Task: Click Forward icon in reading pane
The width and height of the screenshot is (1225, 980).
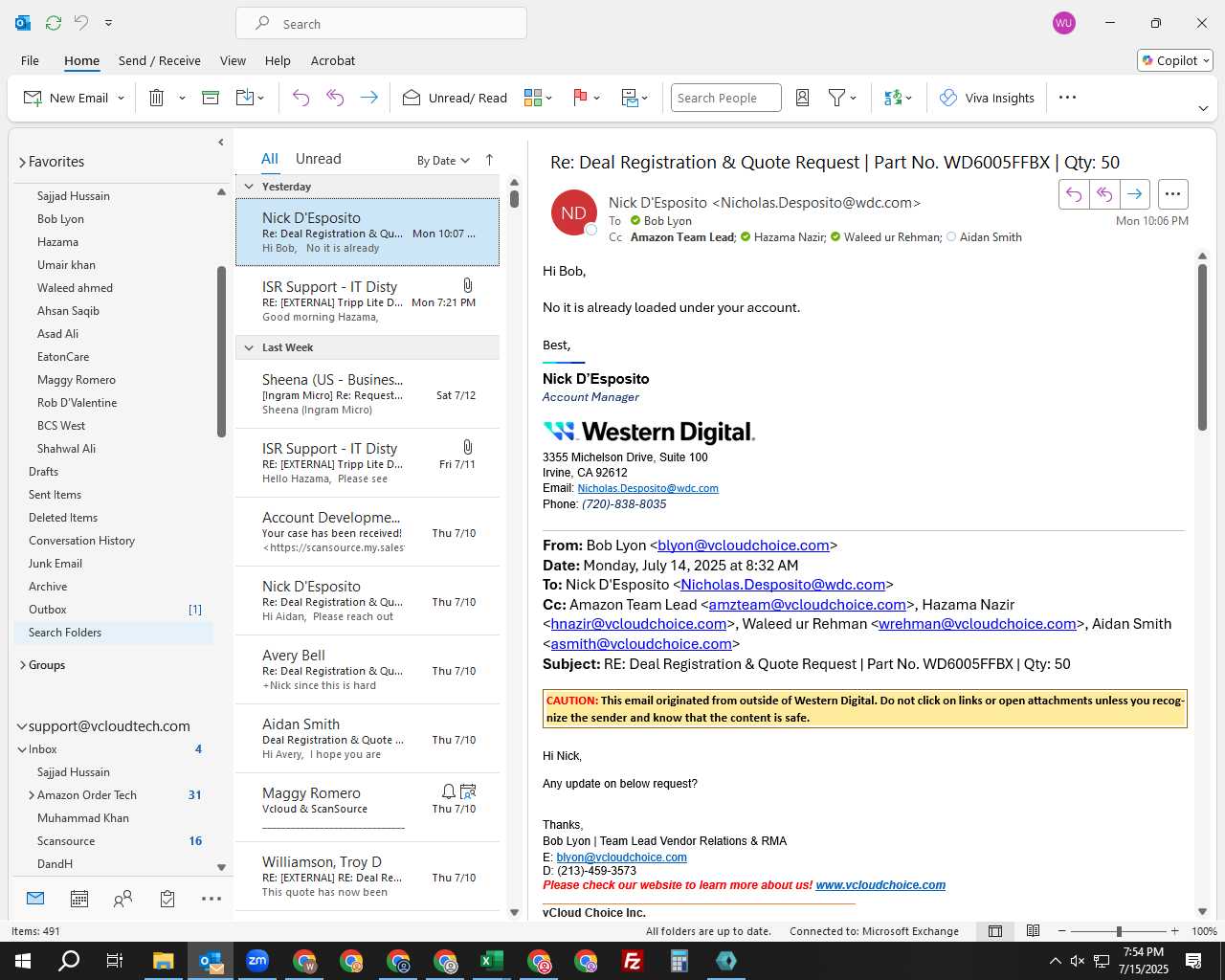Action: click(1135, 194)
